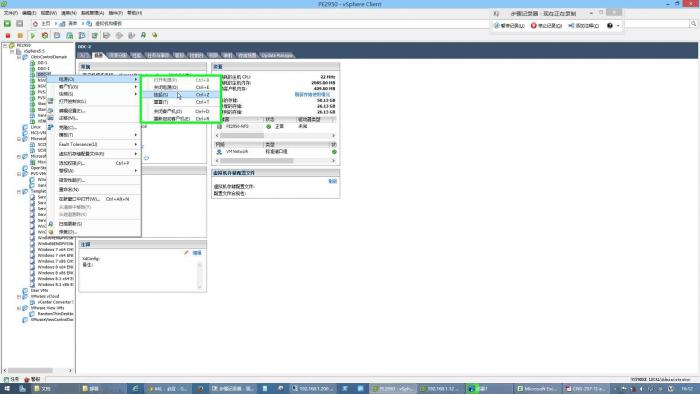The image size is (700, 394).
Task: Click the yellow Suspend toolbar icon
Action: pos(20,35)
